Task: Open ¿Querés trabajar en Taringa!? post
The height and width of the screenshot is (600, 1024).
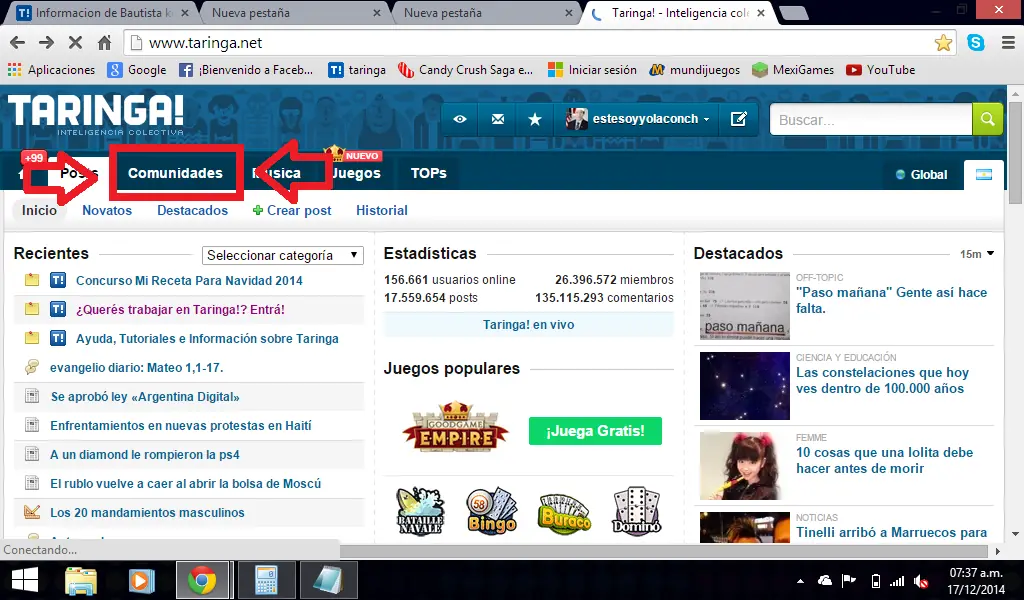Action: point(180,309)
